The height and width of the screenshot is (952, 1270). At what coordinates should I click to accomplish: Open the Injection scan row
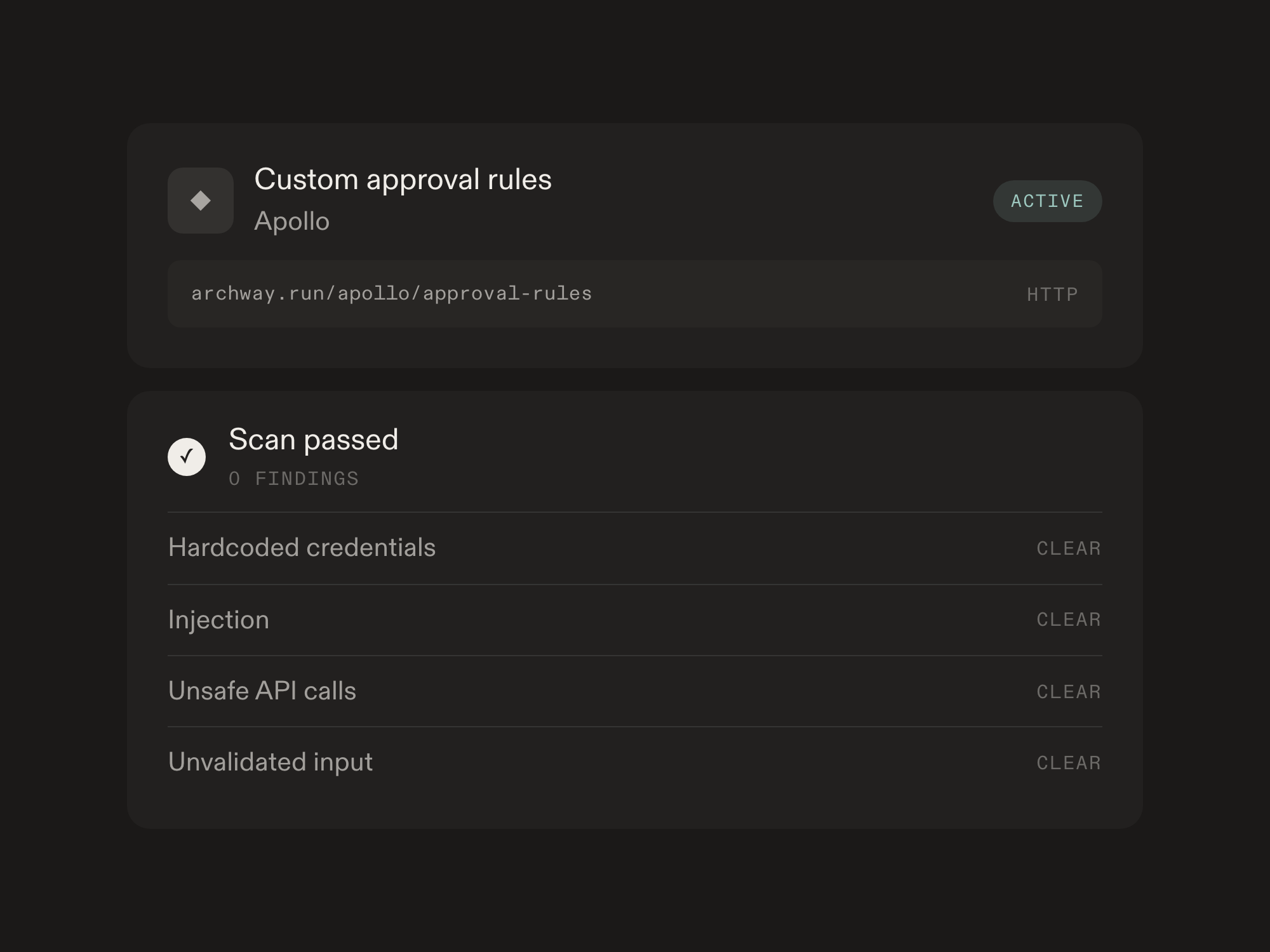[x=635, y=620]
